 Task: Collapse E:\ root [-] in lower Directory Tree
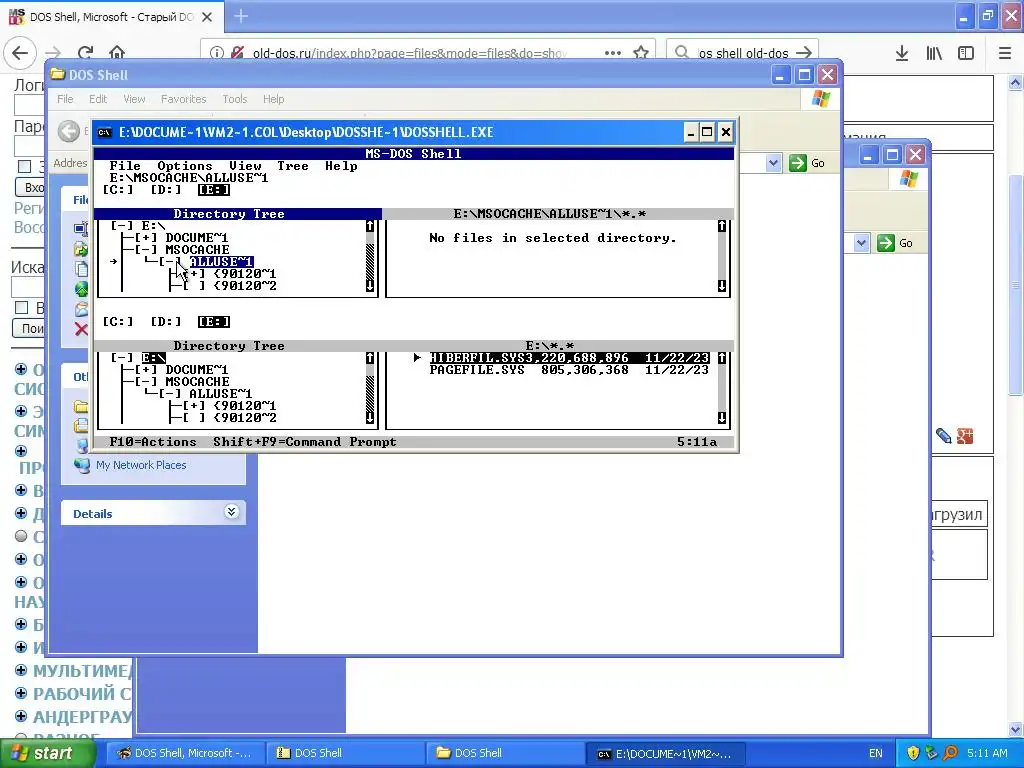point(122,358)
